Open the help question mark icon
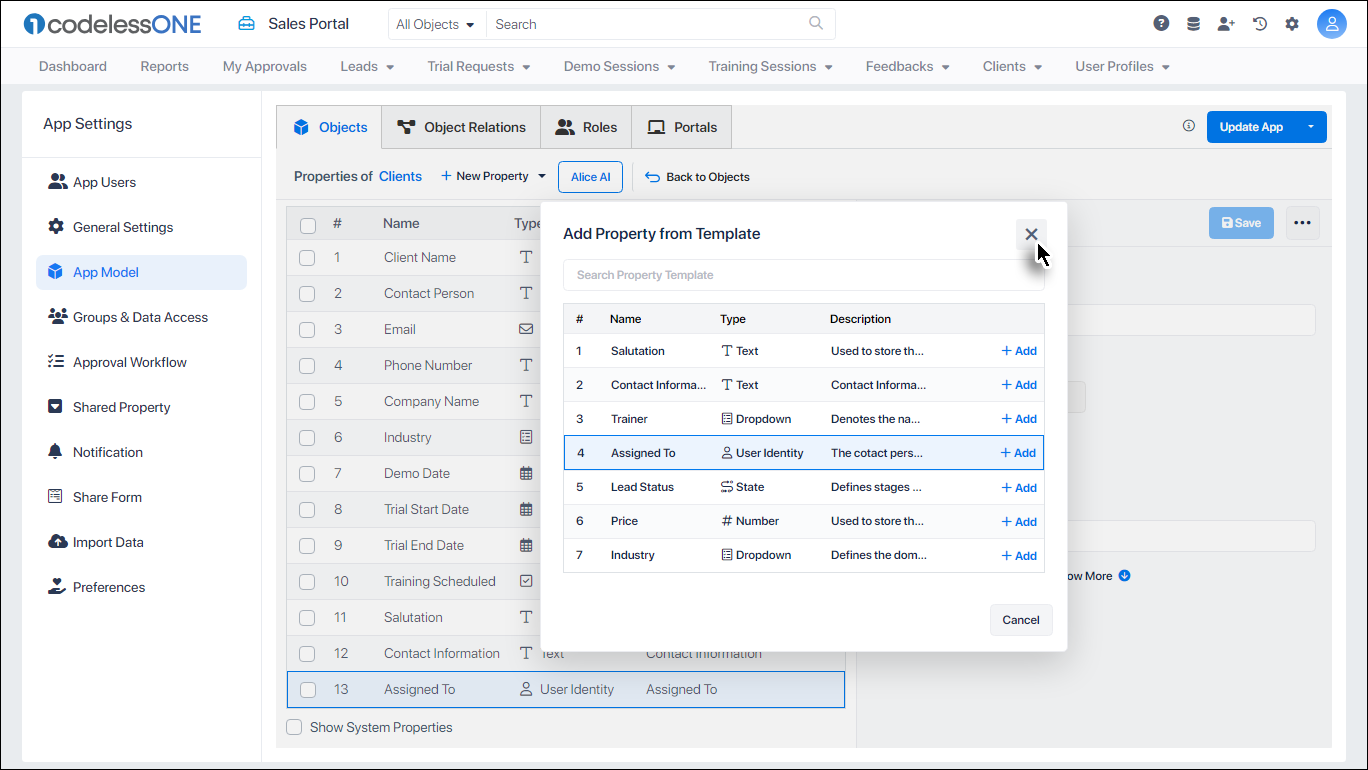Viewport: 1368px width, 770px height. click(x=1161, y=24)
